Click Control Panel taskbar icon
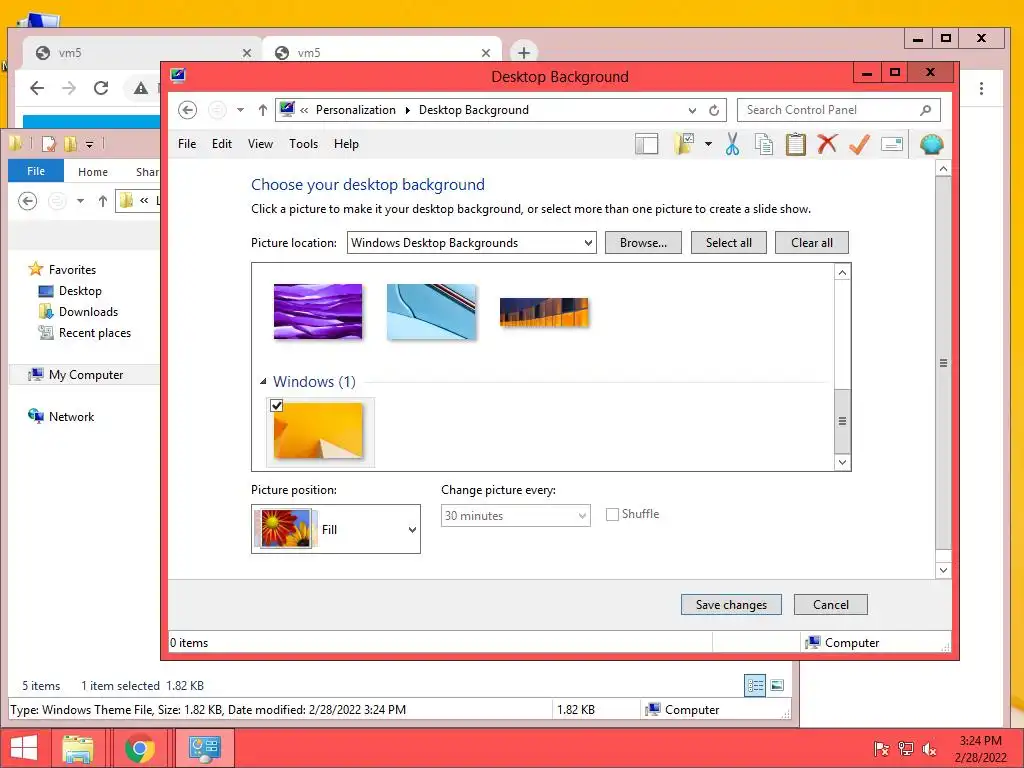 [204, 748]
